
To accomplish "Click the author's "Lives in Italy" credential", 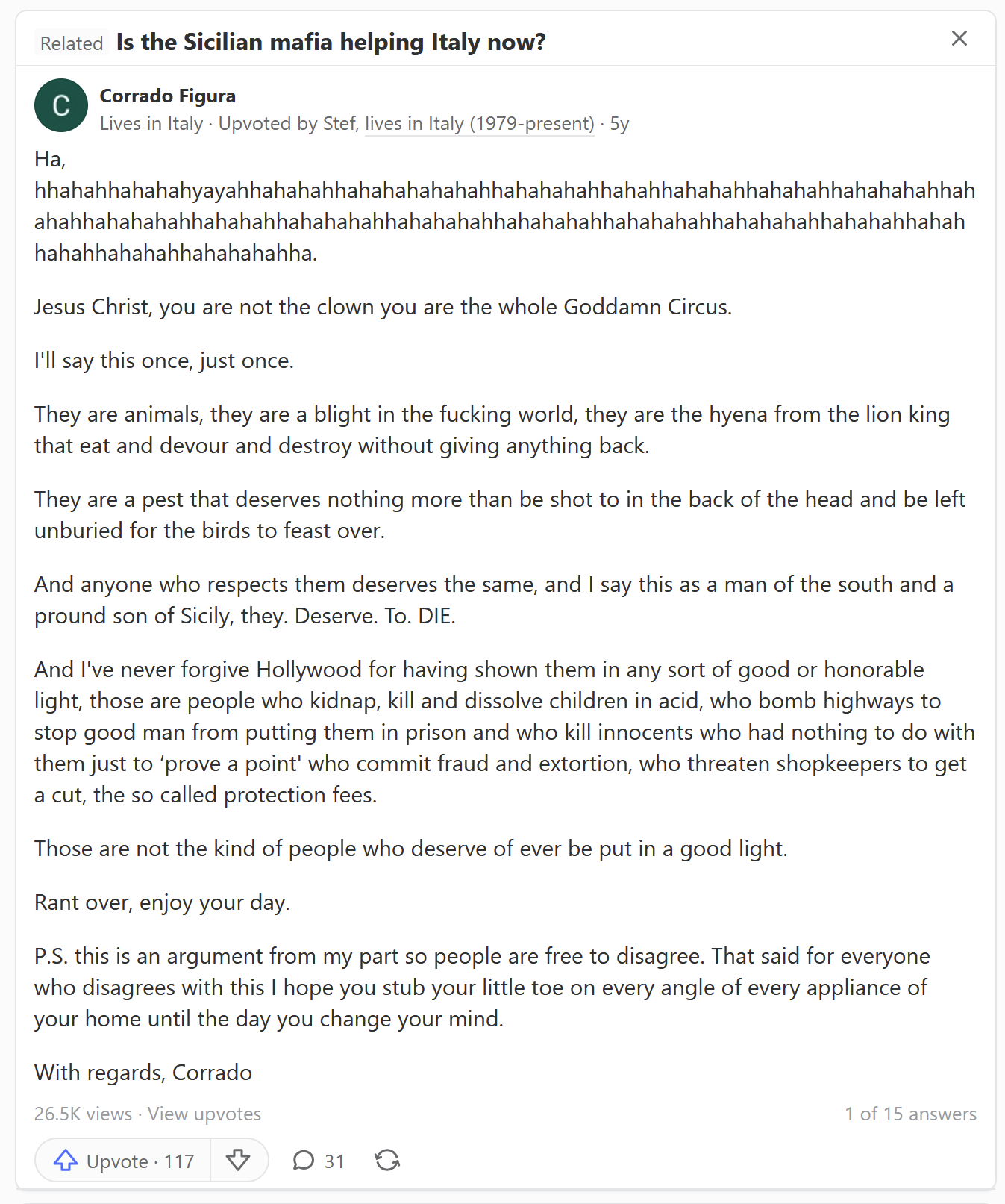I will (x=151, y=124).
